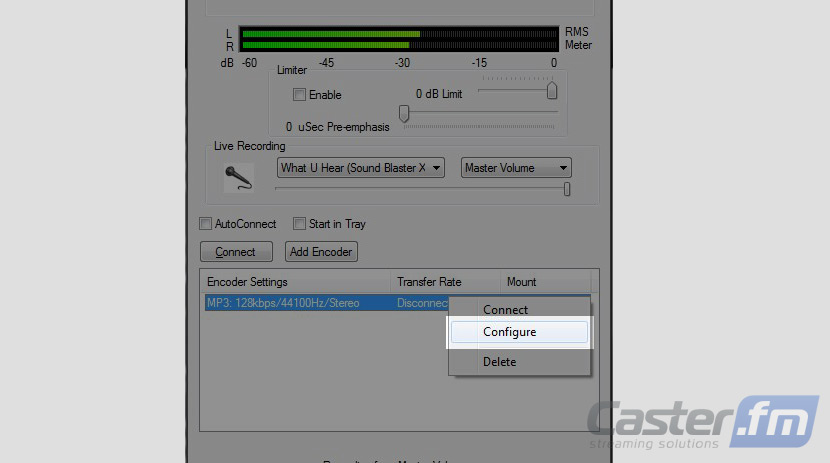The height and width of the screenshot is (463, 830).
Task: Open the What U Hear input device dropdown
Action: 360,168
